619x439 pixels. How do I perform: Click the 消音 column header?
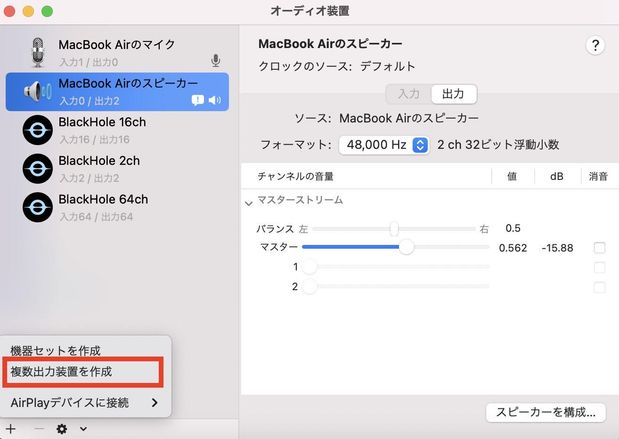(x=598, y=176)
